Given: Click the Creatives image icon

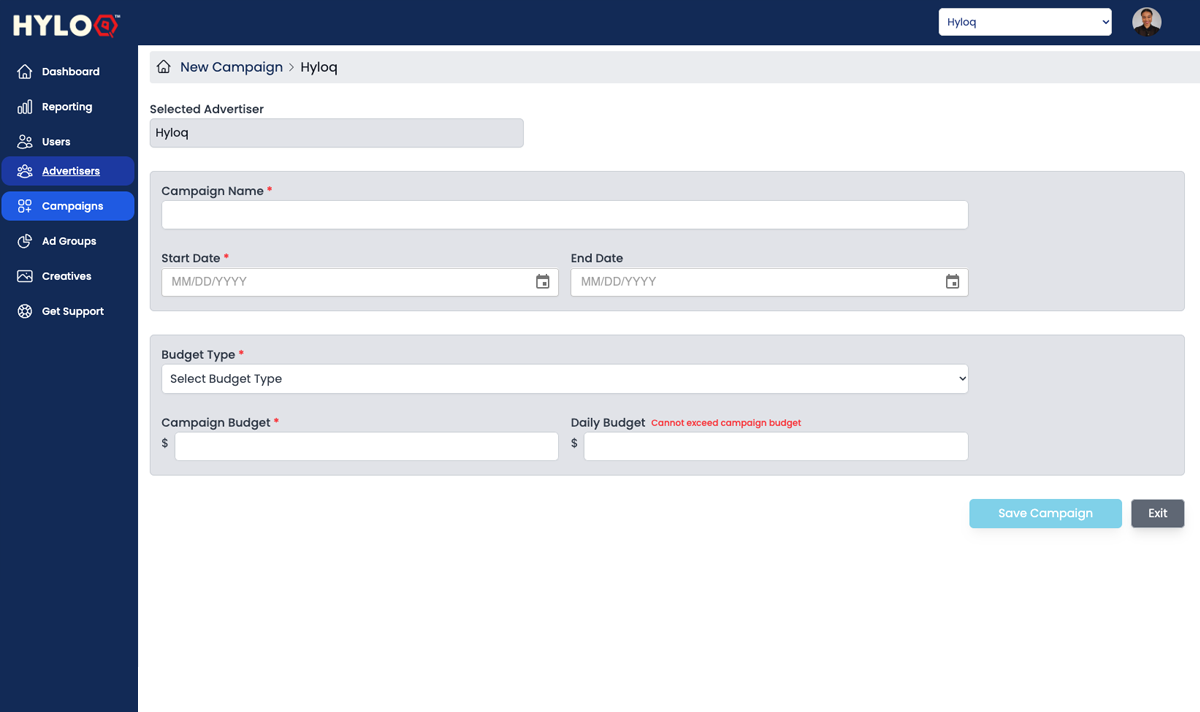Looking at the screenshot, I should click(25, 276).
